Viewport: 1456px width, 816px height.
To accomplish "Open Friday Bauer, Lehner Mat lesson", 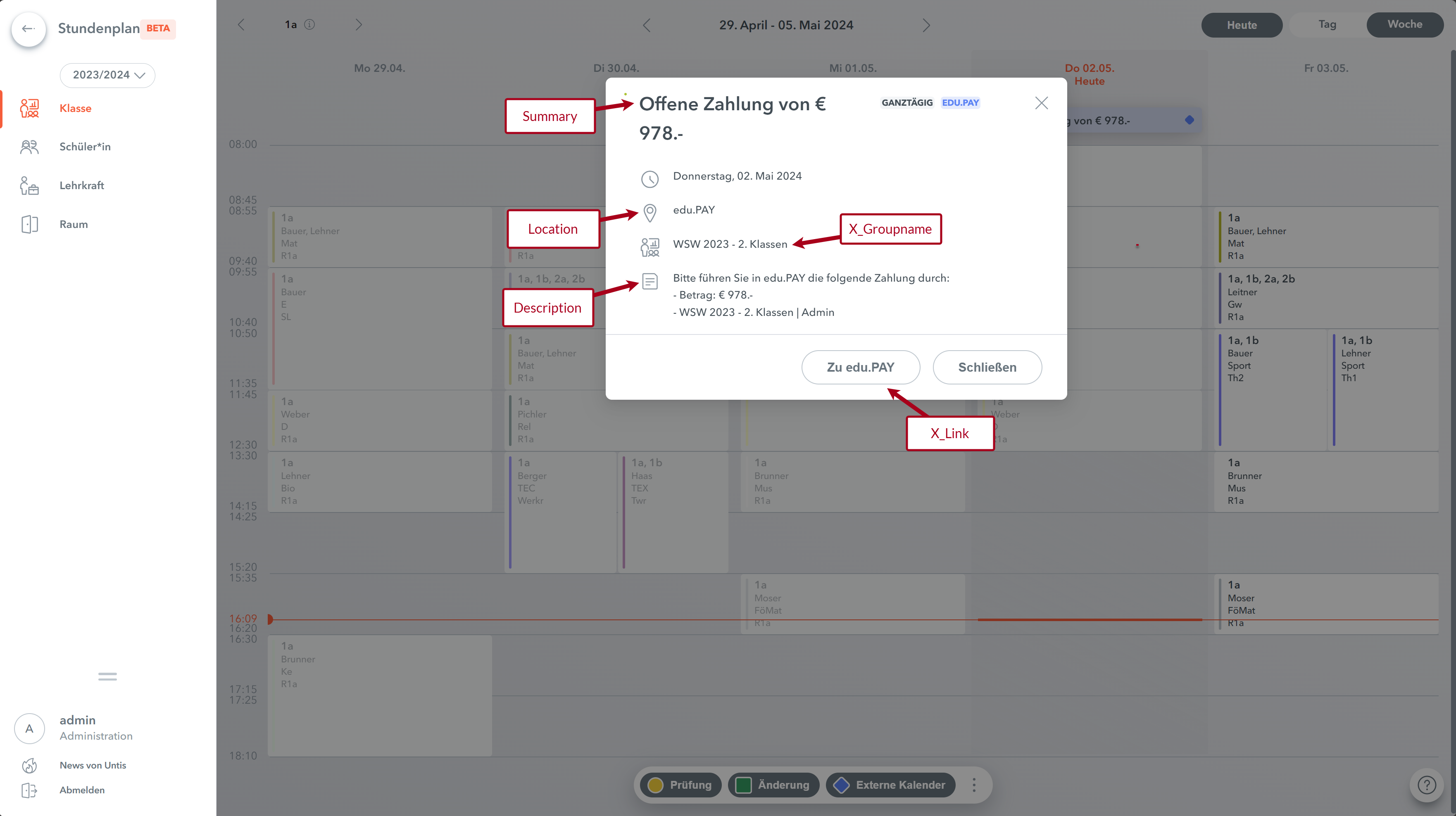I will (x=1326, y=237).
